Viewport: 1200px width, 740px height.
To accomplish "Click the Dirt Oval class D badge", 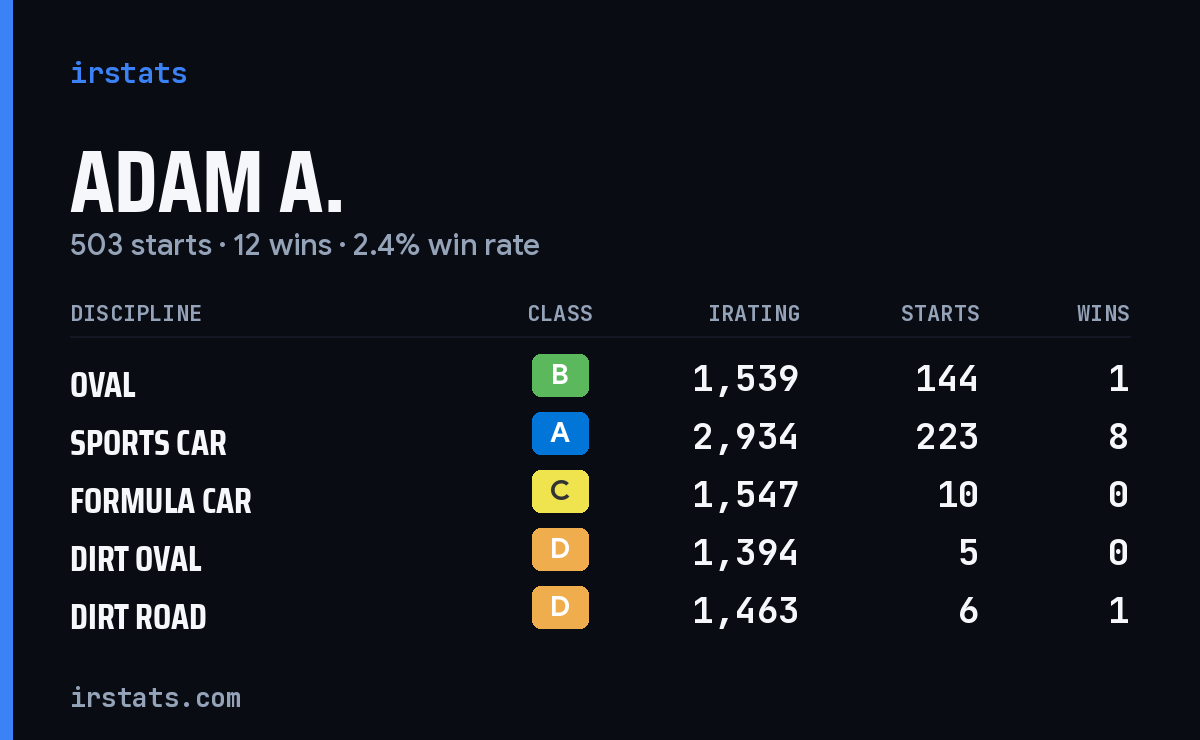I will click(560, 550).
